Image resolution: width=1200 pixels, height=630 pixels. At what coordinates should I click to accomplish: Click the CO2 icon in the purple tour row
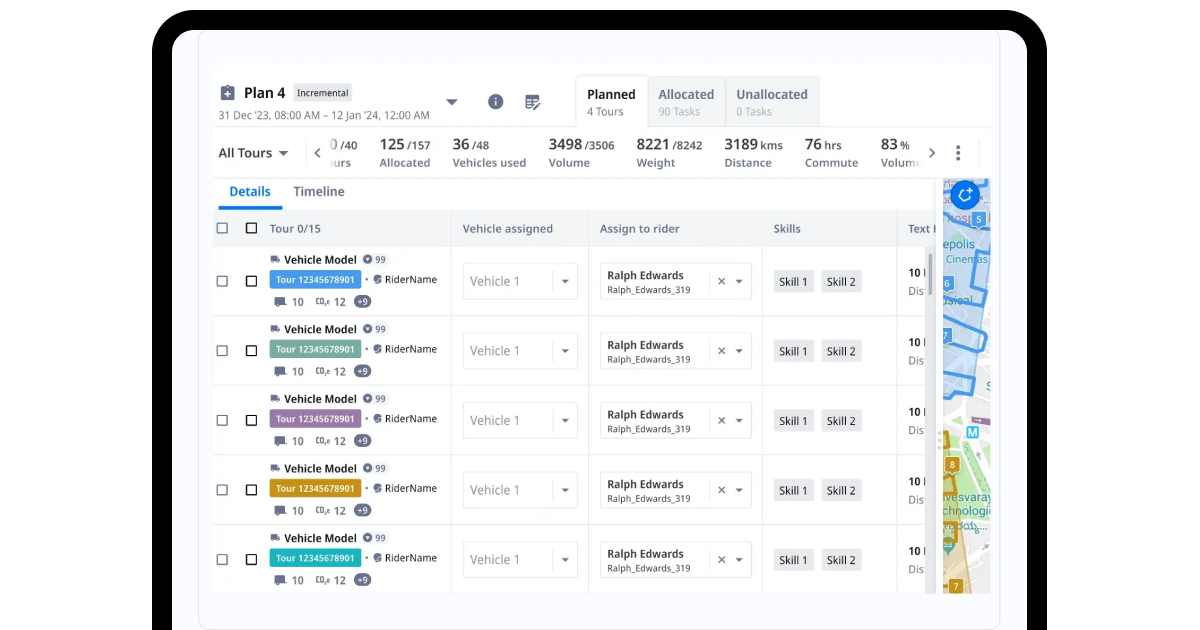[322, 441]
